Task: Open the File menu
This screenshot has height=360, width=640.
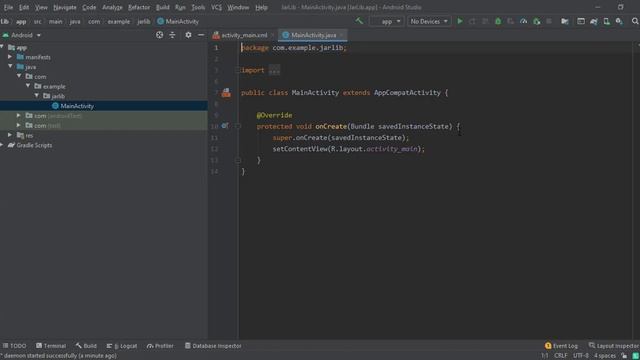Action: [8, 7]
